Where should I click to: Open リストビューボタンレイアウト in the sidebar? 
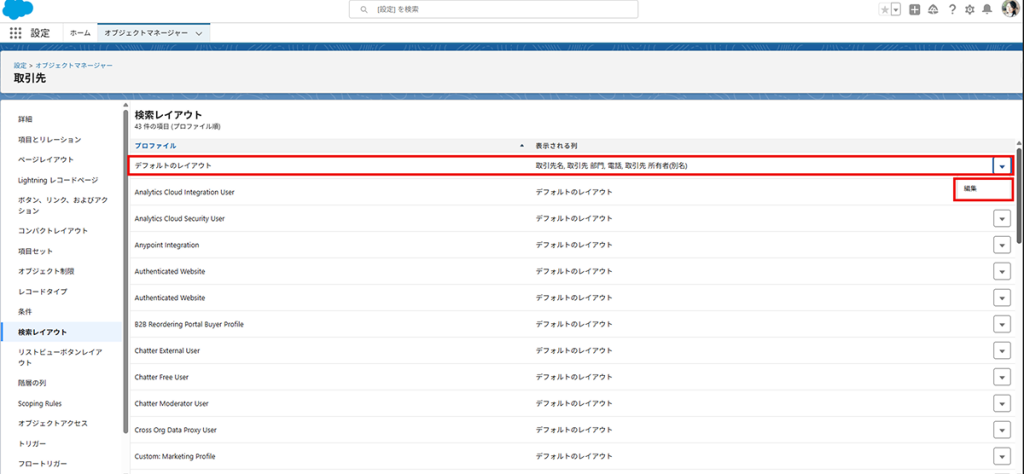coord(60,357)
